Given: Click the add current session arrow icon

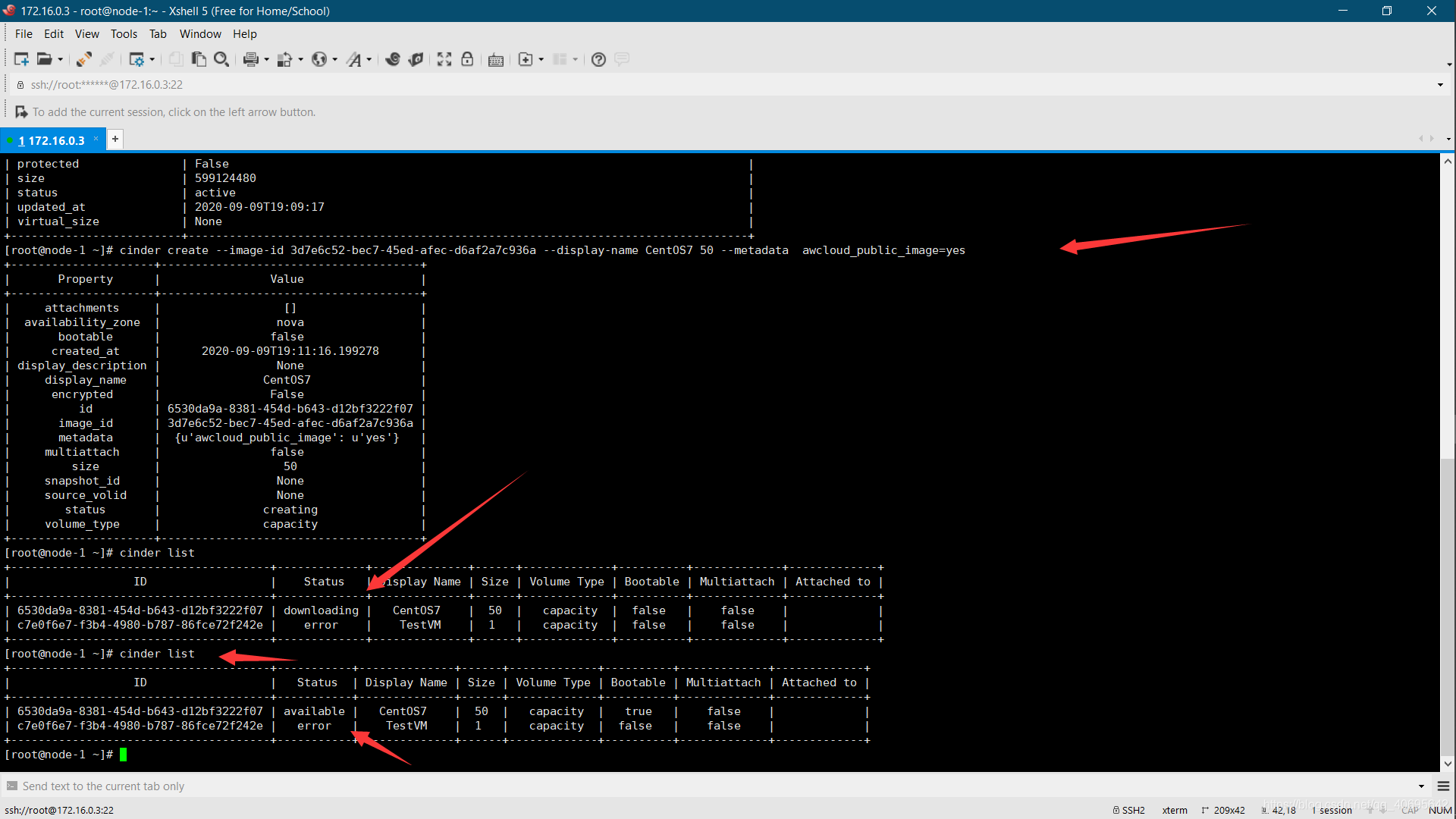Looking at the screenshot, I should pos(21,111).
